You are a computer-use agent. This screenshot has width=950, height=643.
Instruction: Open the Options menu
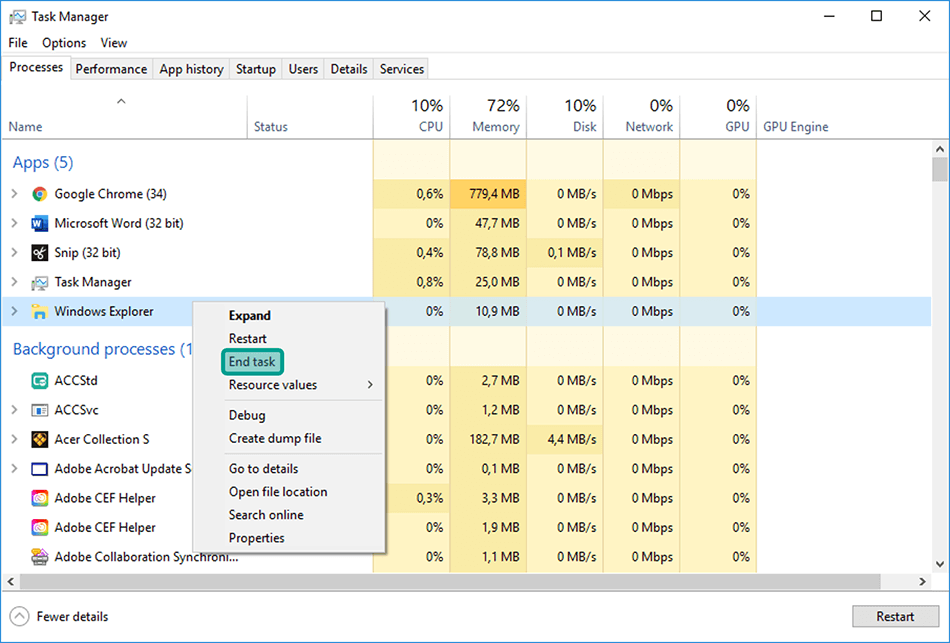pos(64,43)
